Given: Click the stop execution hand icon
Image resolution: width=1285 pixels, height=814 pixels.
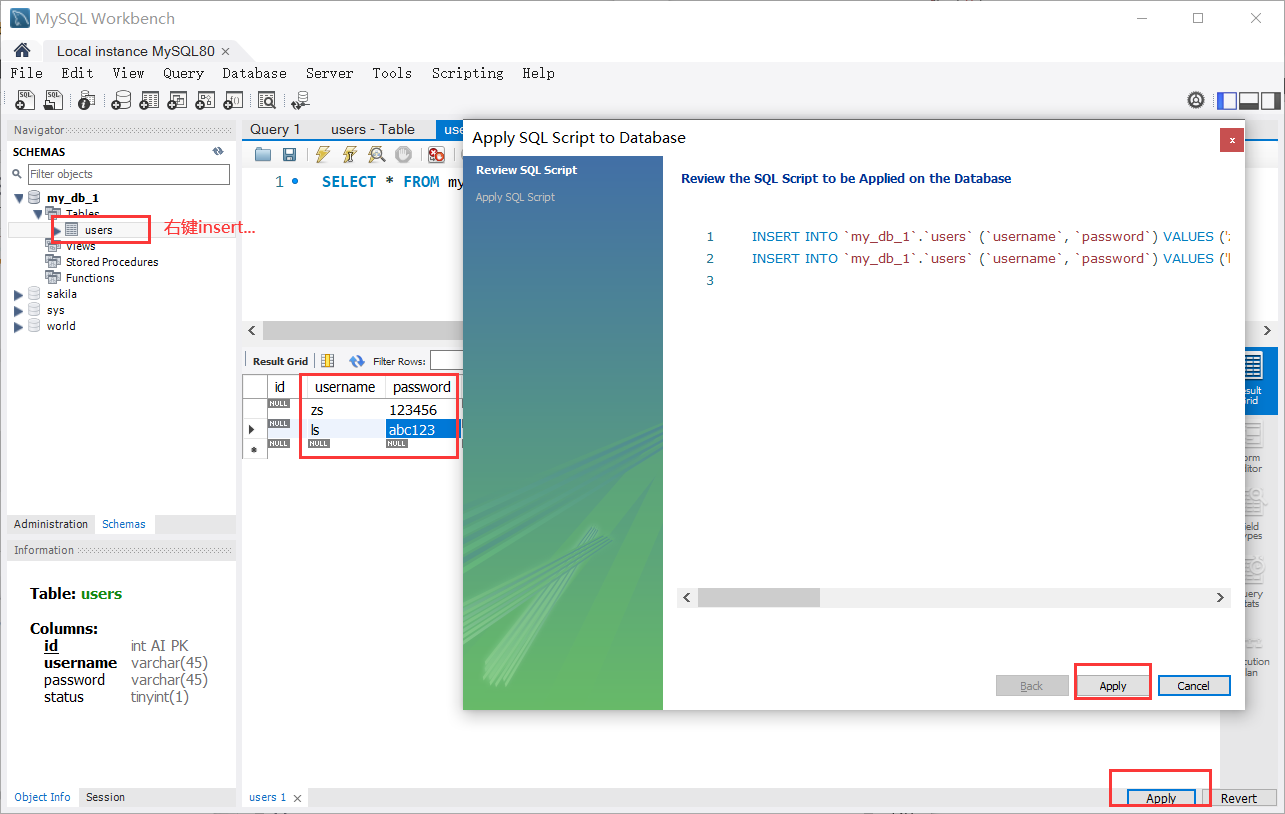Looking at the screenshot, I should [403, 154].
